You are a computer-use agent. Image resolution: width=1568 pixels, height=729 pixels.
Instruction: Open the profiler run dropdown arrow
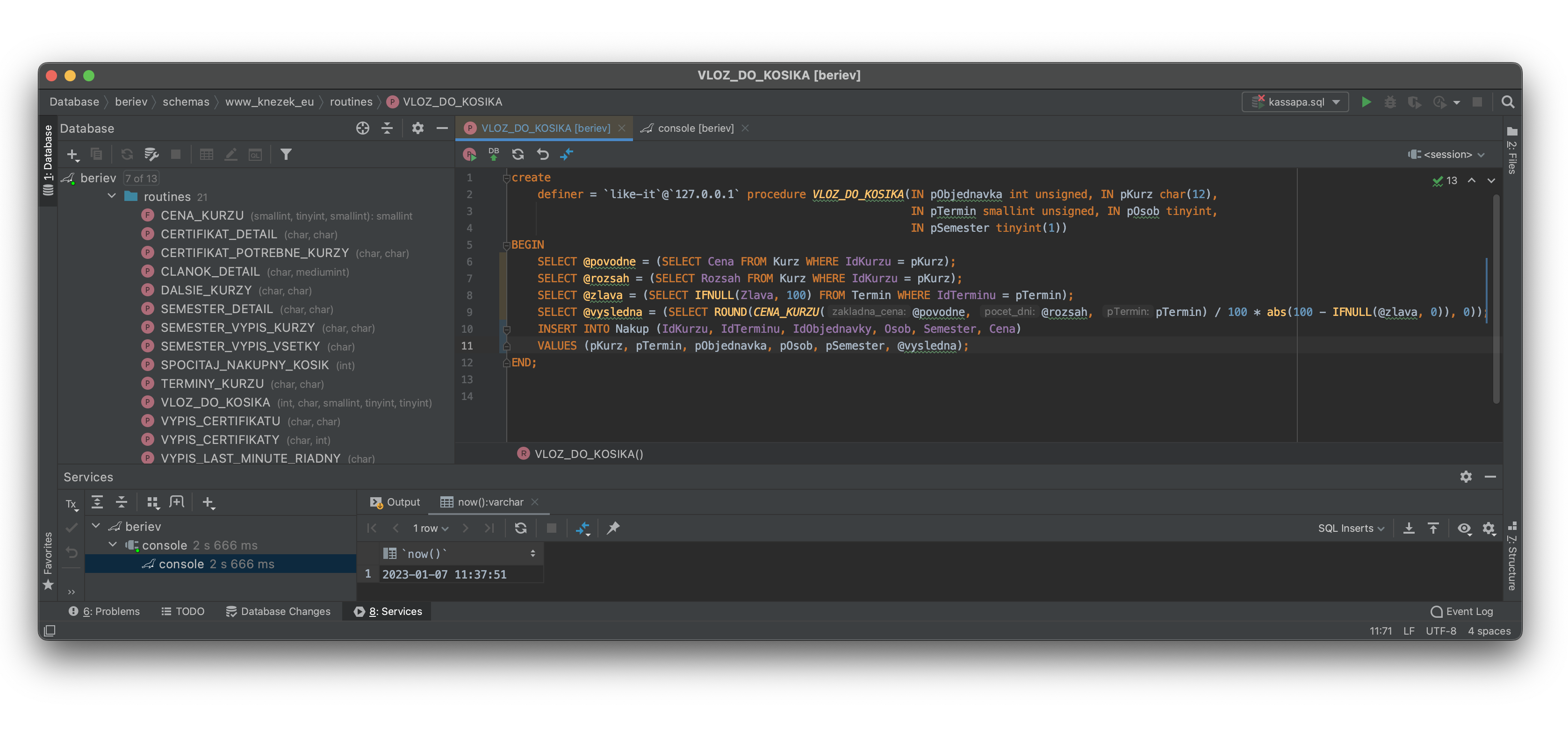pos(1457,103)
